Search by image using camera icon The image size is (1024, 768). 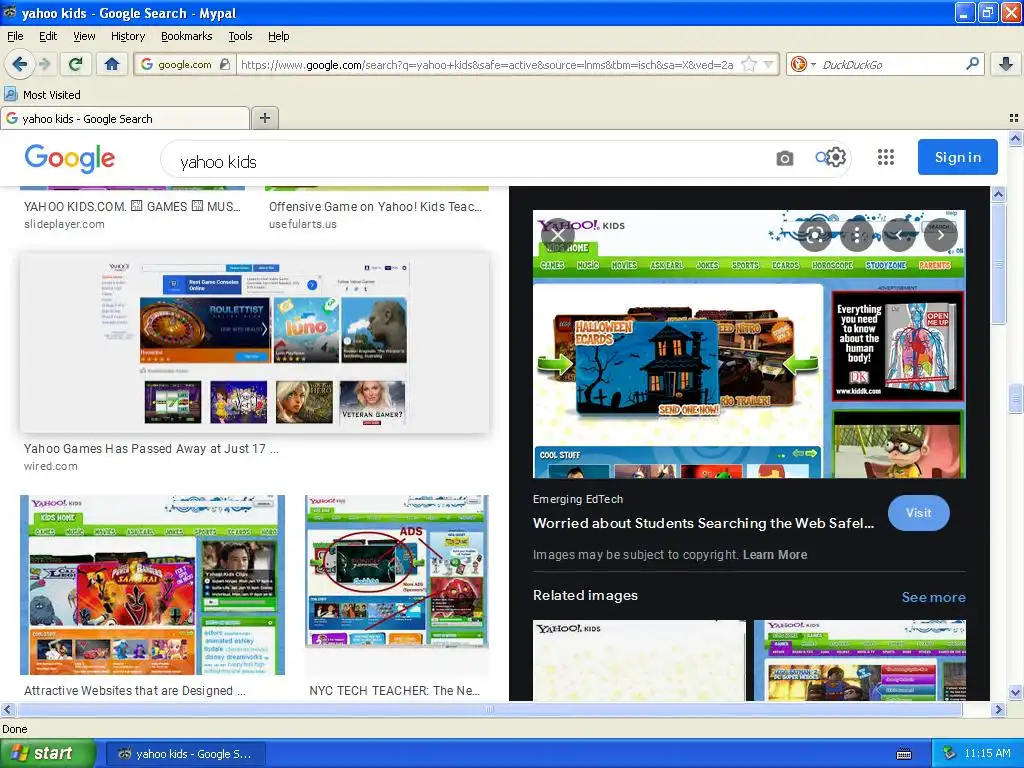(x=784, y=158)
